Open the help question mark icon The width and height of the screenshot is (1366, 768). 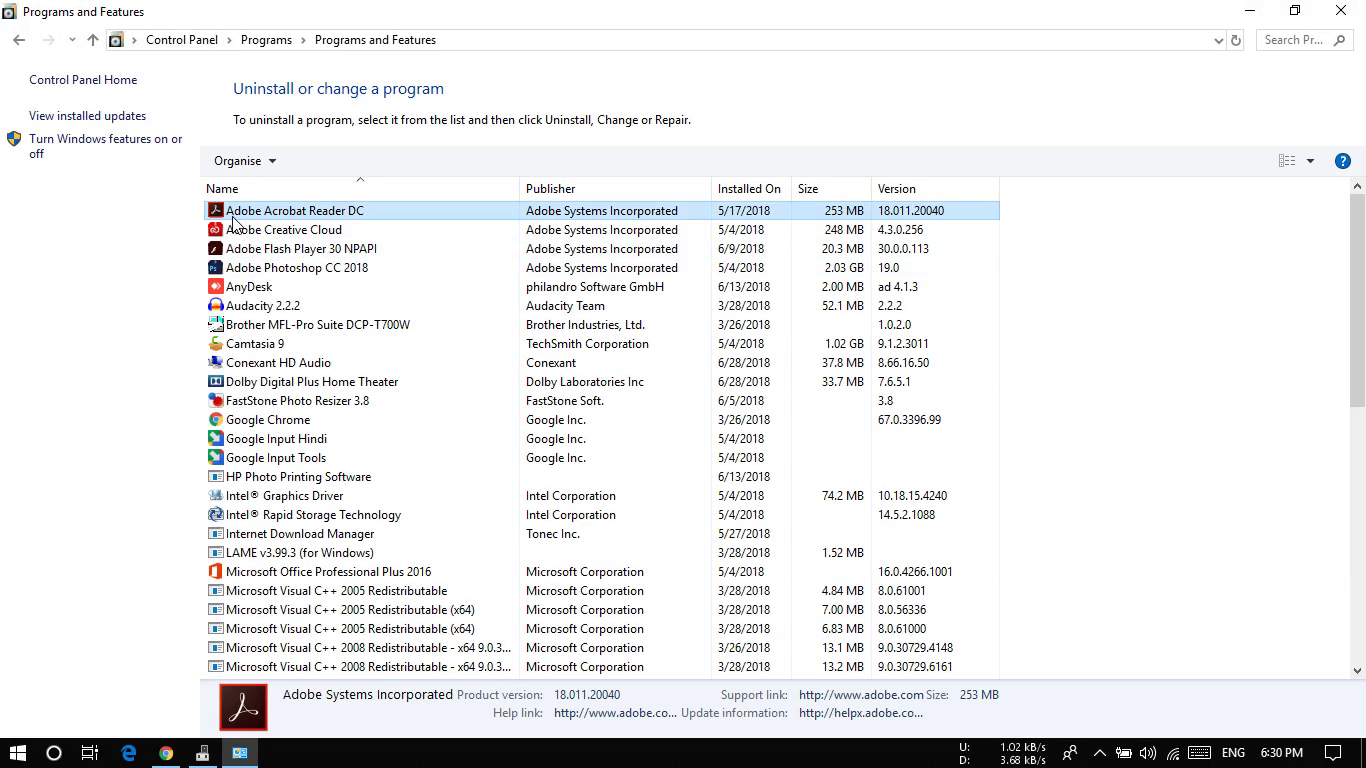pos(1343,161)
